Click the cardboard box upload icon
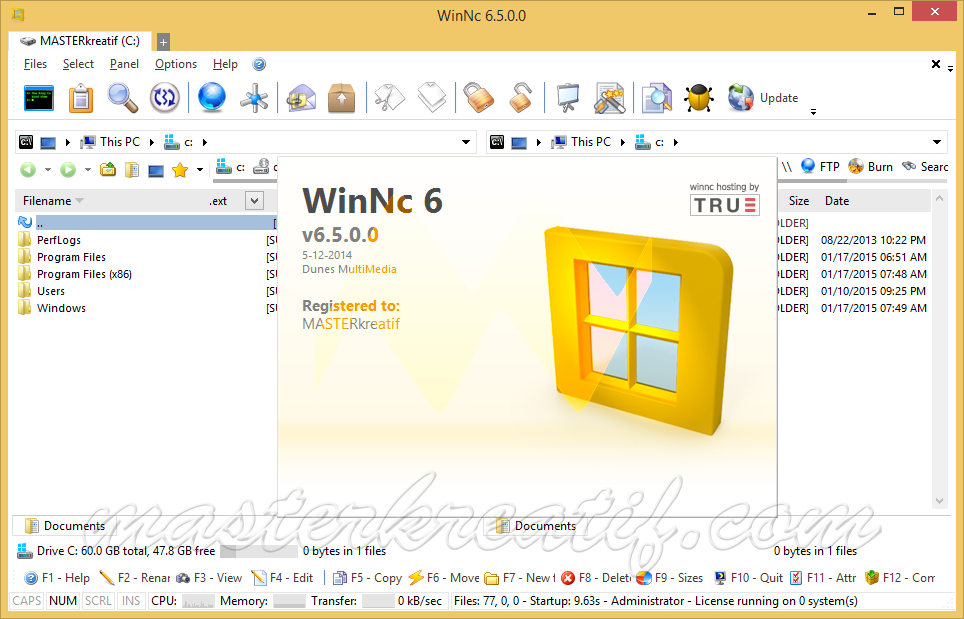 pos(342,98)
